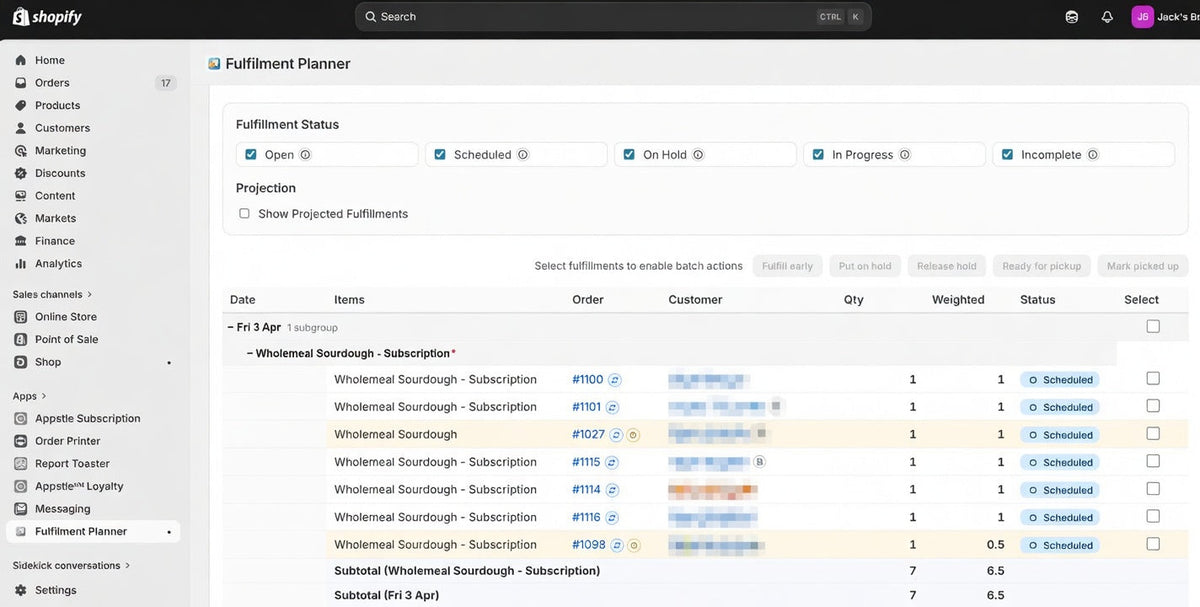This screenshot has height=607, width=1200.
Task: Open Fulfilment Planner in sidebar
Action: [x=93, y=531]
